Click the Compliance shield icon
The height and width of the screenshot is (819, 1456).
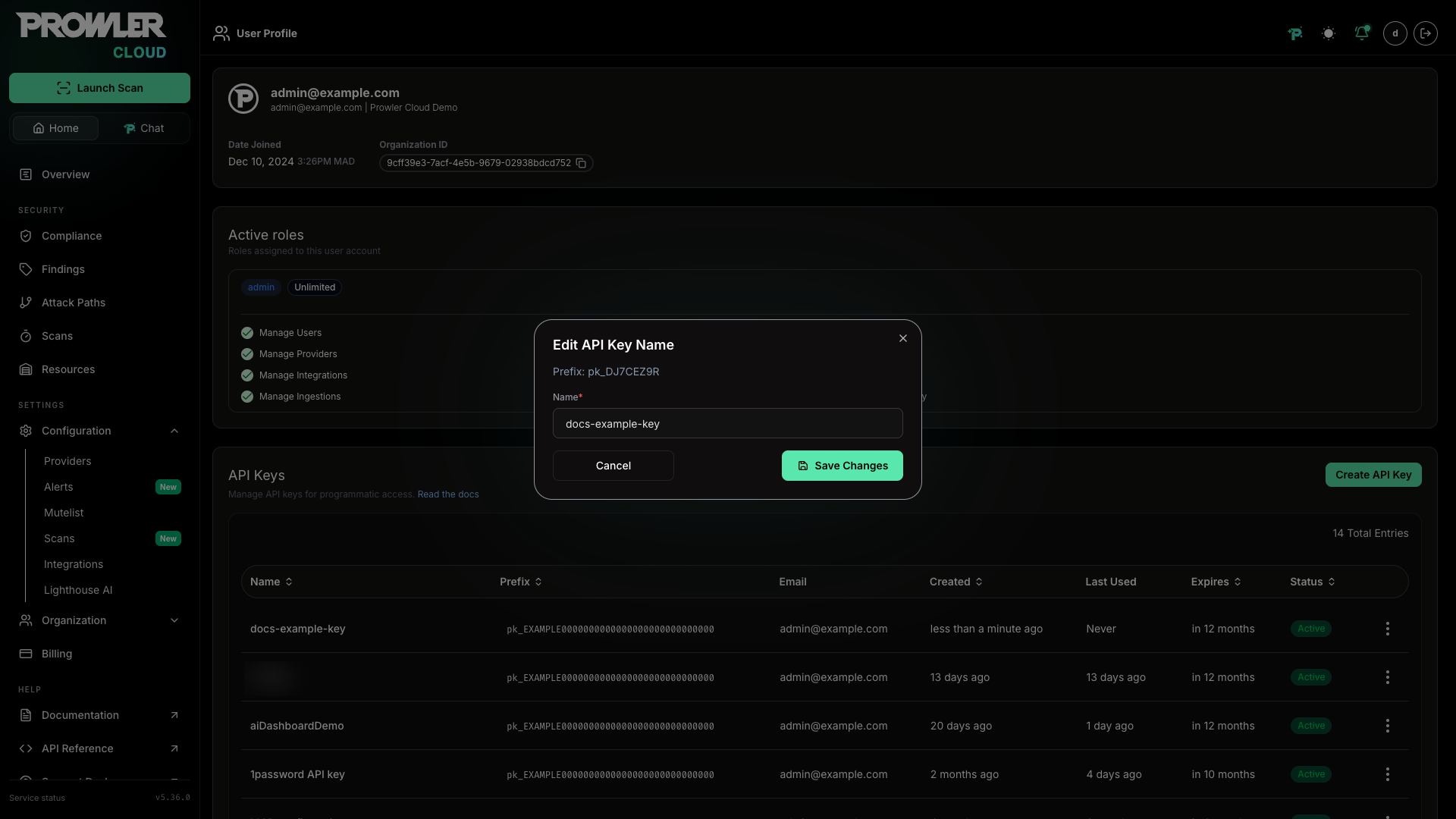coord(26,236)
